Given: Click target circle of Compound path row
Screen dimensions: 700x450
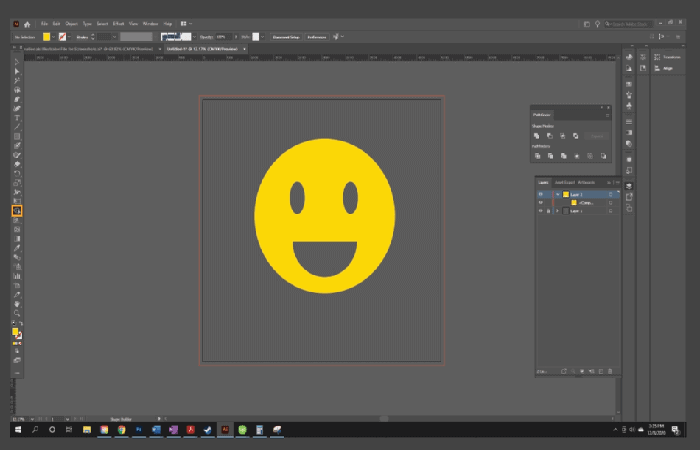Looking at the screenshot, I should [610, 203].
